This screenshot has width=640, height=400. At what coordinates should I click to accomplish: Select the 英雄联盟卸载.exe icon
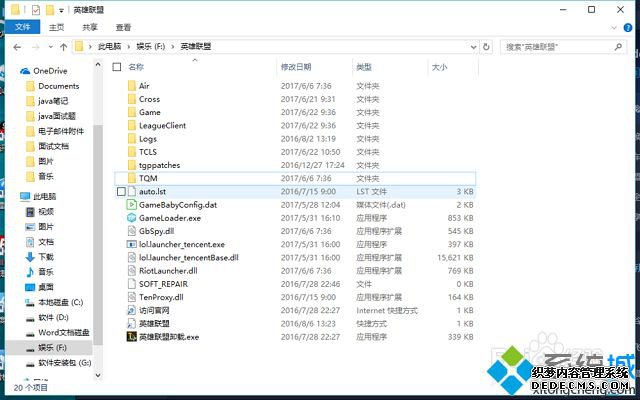(131, 337)
